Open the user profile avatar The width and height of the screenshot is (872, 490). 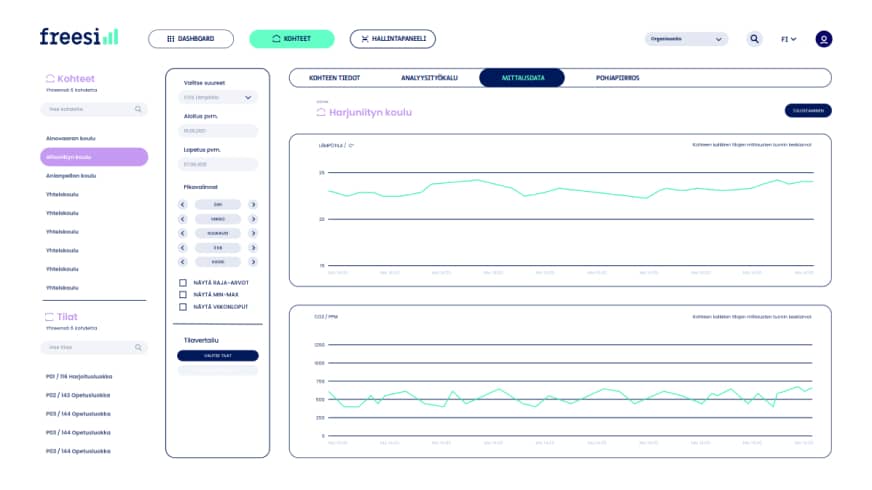click(x=824, y=39)
